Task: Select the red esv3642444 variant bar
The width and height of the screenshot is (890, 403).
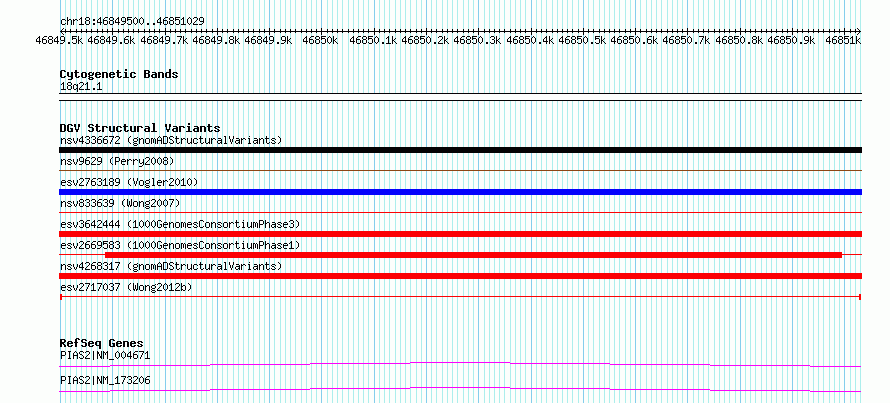Action: pos(460,234)
